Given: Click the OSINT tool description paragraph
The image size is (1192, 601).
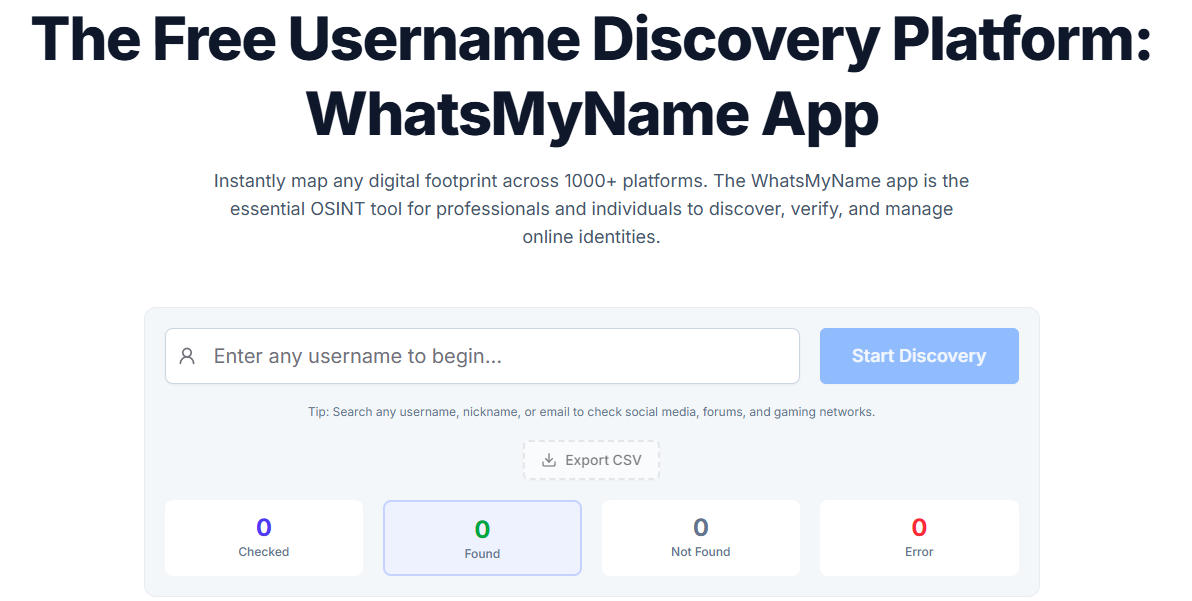Looking at the screenshot, I should pyautogui.click(x=591, y=209).
